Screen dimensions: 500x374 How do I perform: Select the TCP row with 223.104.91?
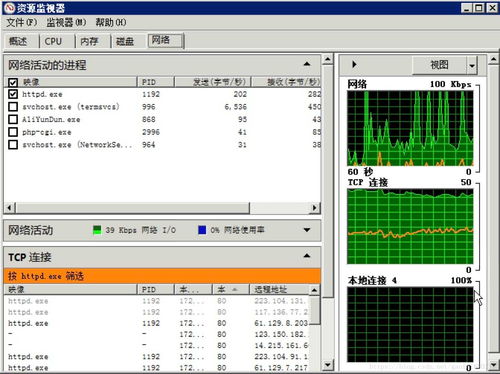coord(157,356)
